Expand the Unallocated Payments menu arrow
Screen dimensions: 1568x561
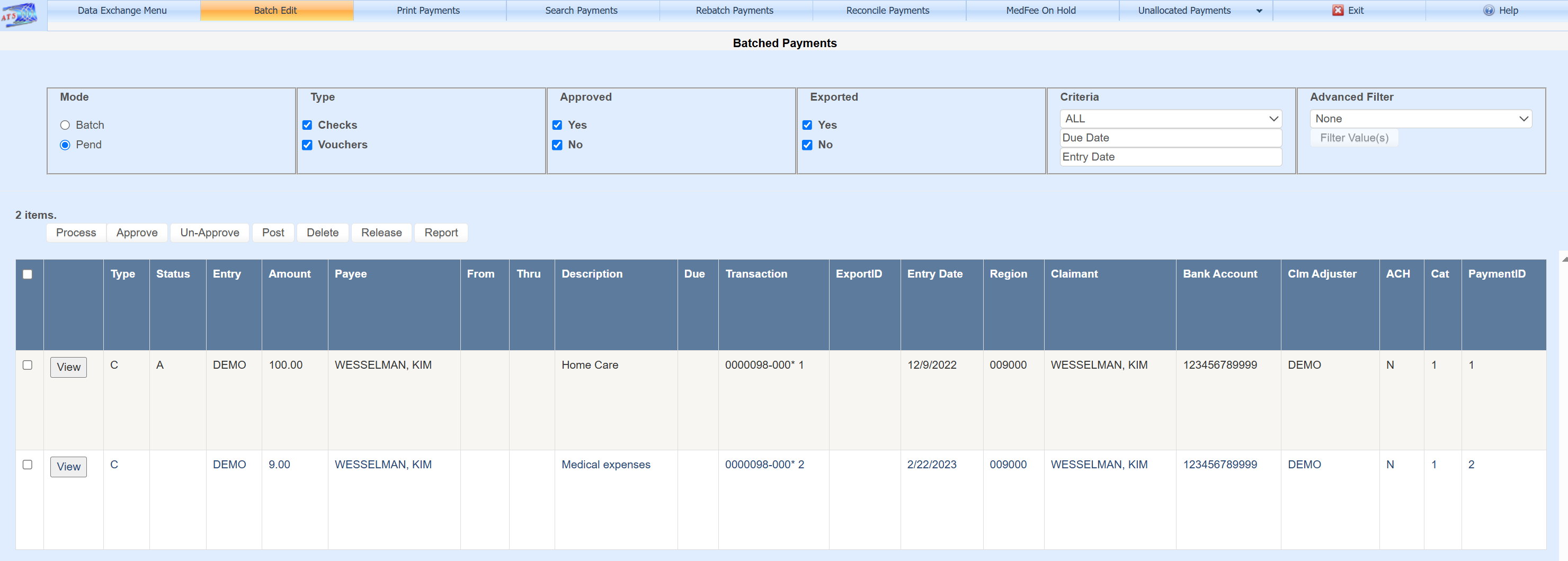click(x=1259, y=11)
